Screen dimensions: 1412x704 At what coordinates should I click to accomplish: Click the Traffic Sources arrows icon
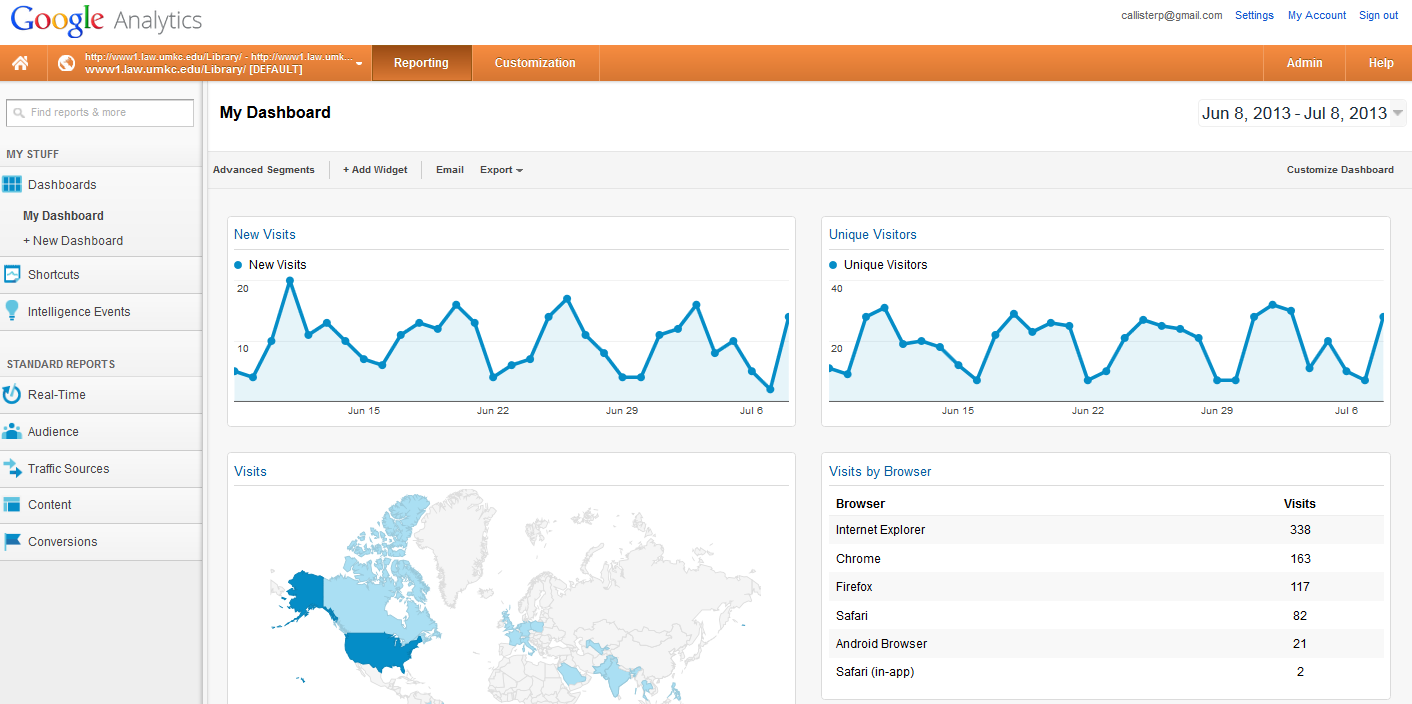point(12,468)
